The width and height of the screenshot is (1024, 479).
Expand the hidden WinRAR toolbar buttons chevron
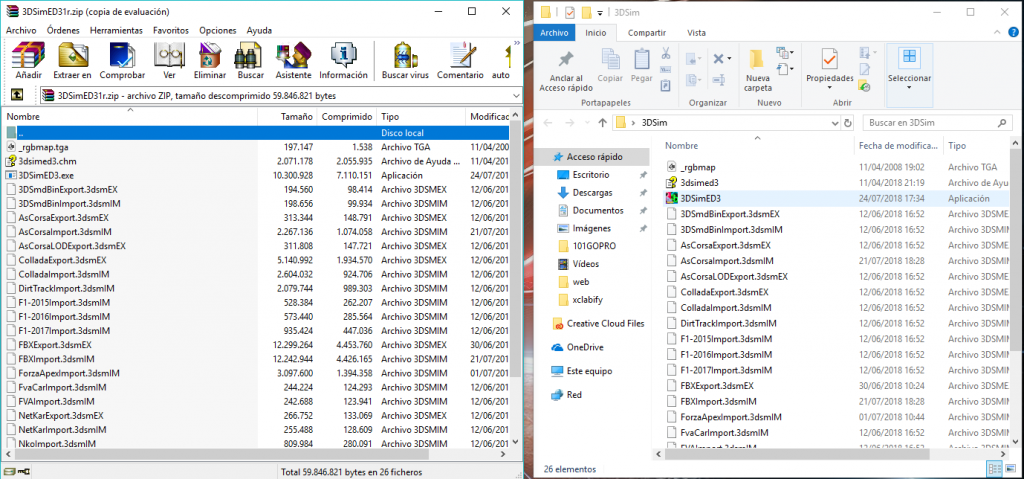coord(517,44)
